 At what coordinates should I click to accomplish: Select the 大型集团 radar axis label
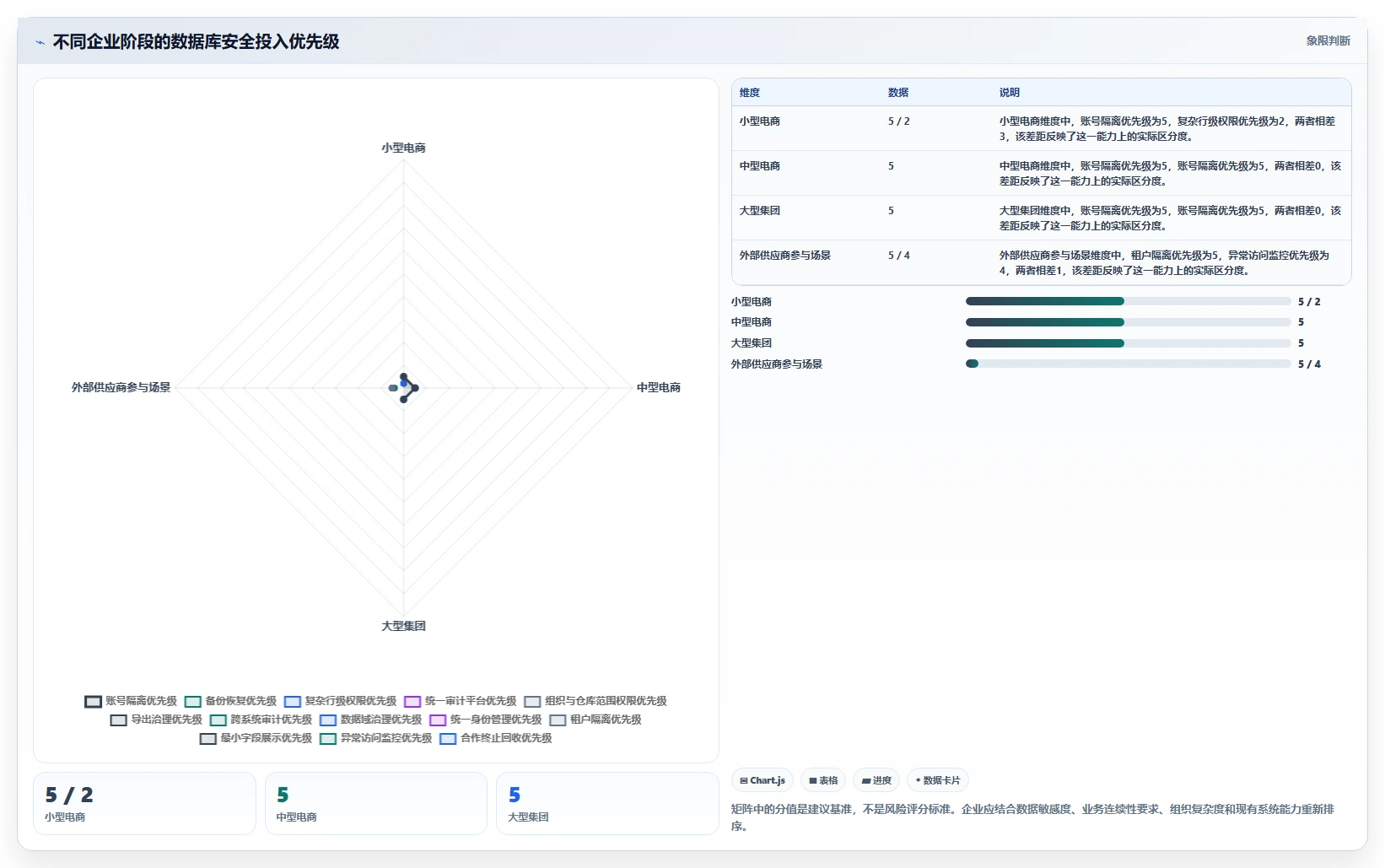[x=403, y=626]
